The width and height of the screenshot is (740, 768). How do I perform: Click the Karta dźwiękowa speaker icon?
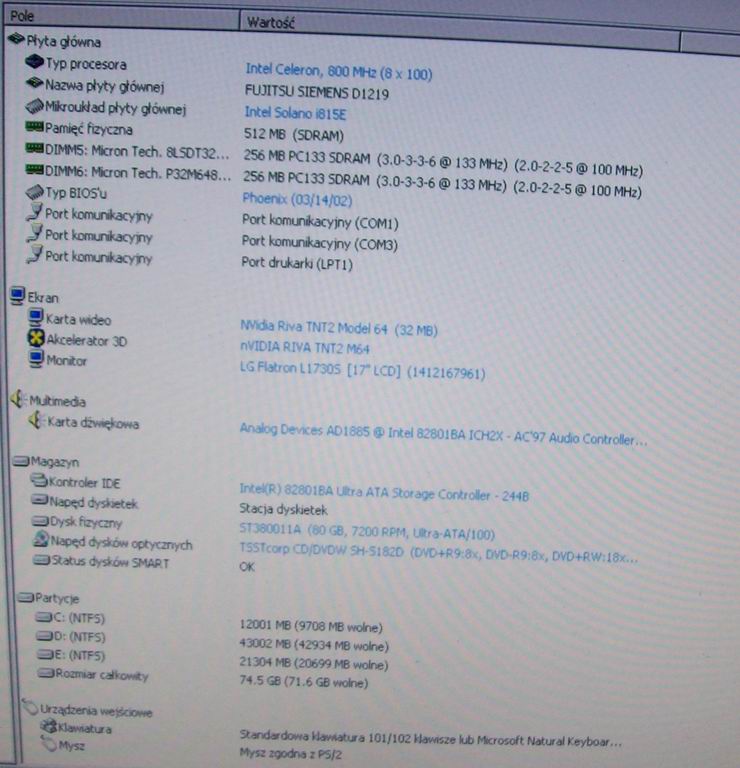coord(35,420)
